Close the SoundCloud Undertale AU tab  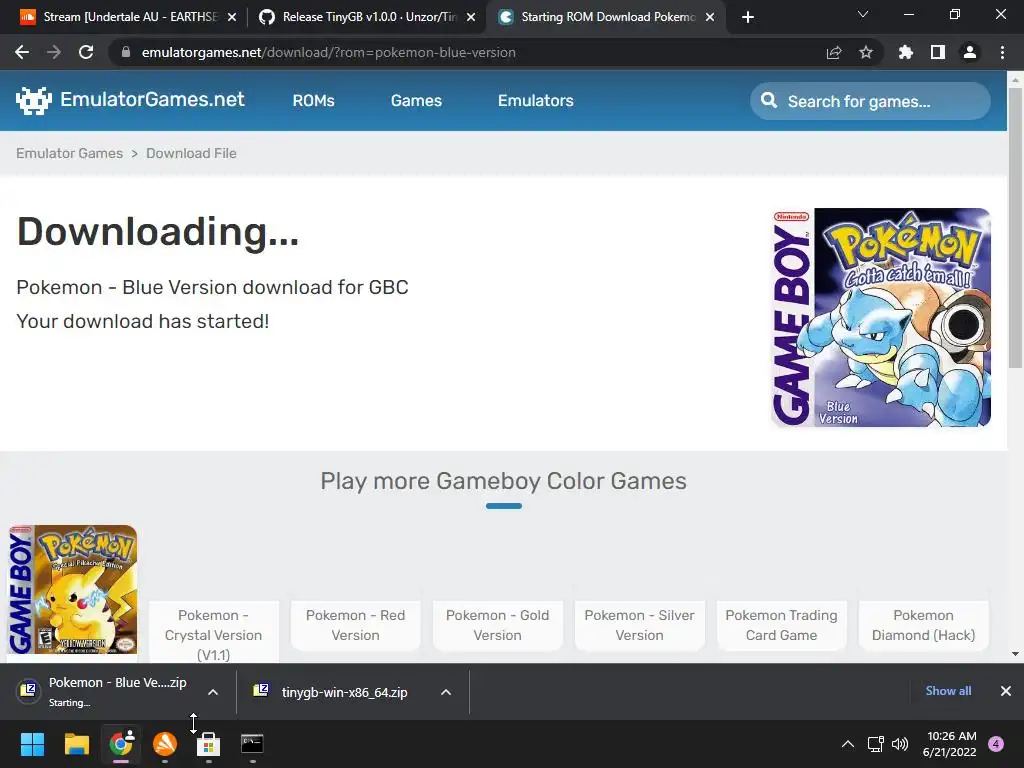point(232,17)
